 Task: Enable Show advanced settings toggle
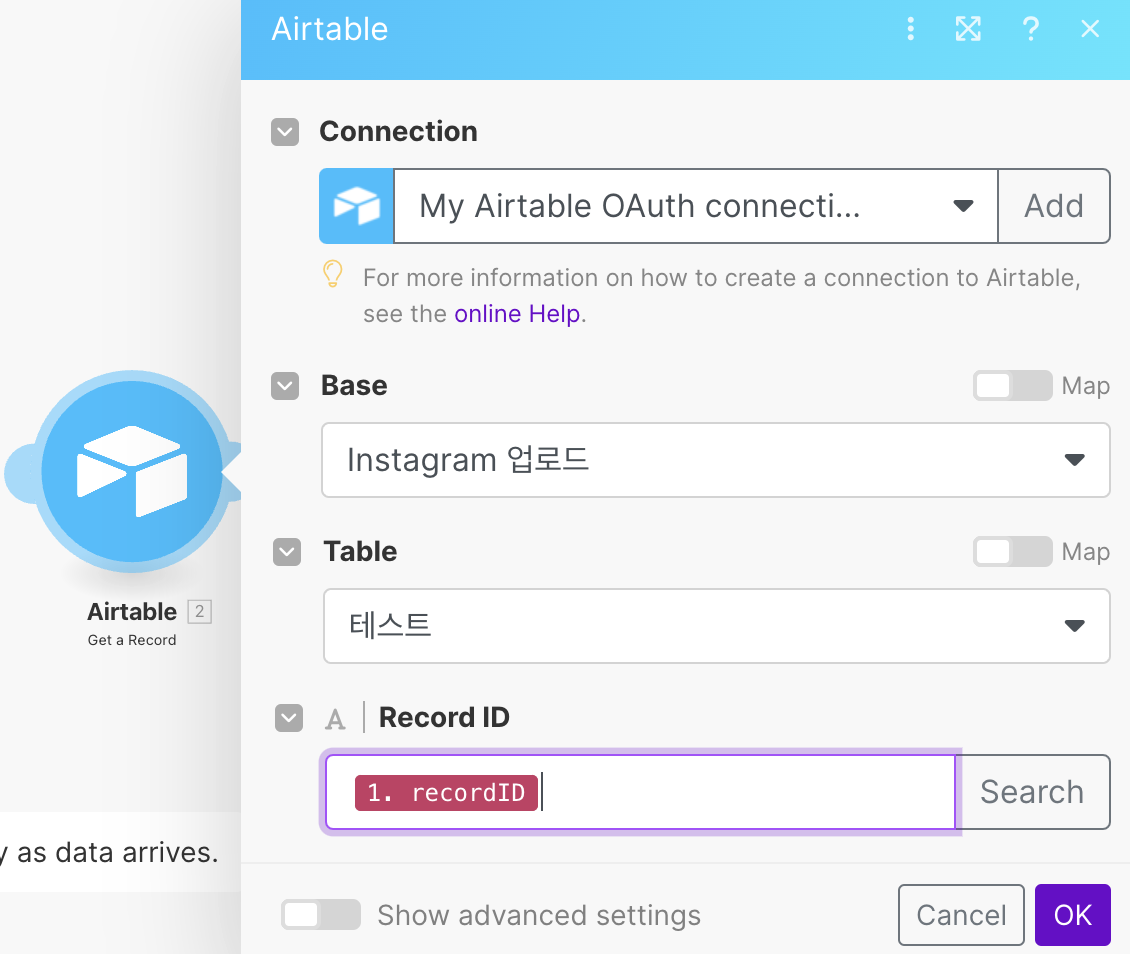pyautogui.click(x=321, y=914)
